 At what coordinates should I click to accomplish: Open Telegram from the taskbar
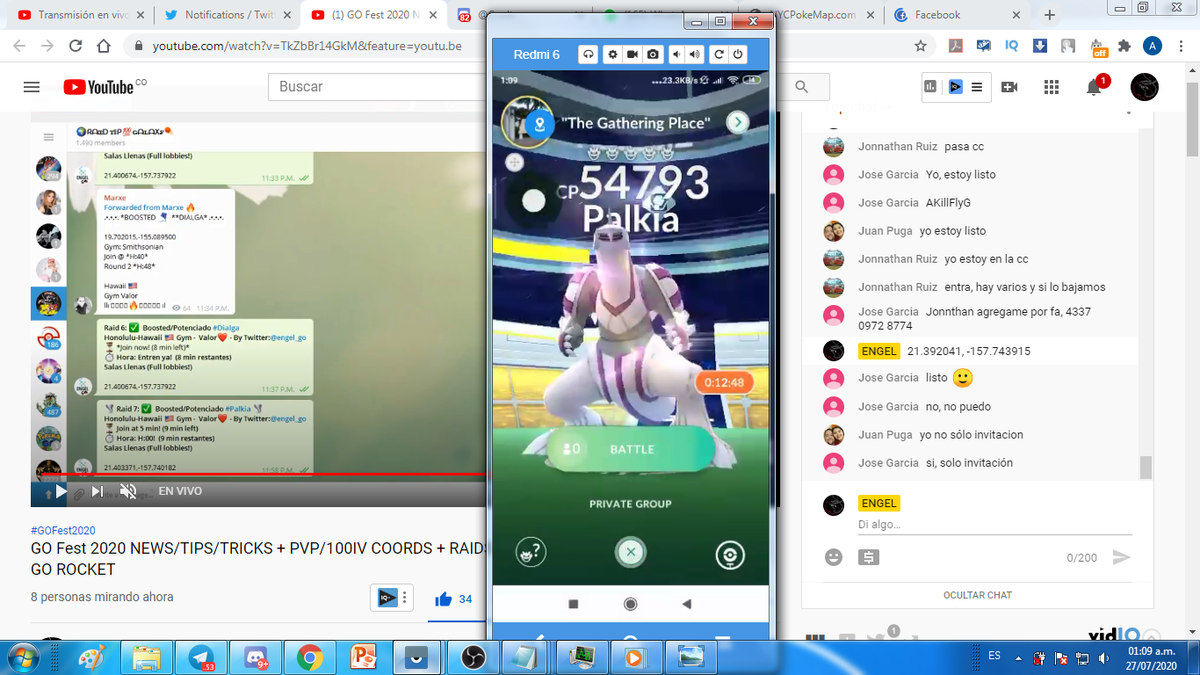tap(201, 657)
